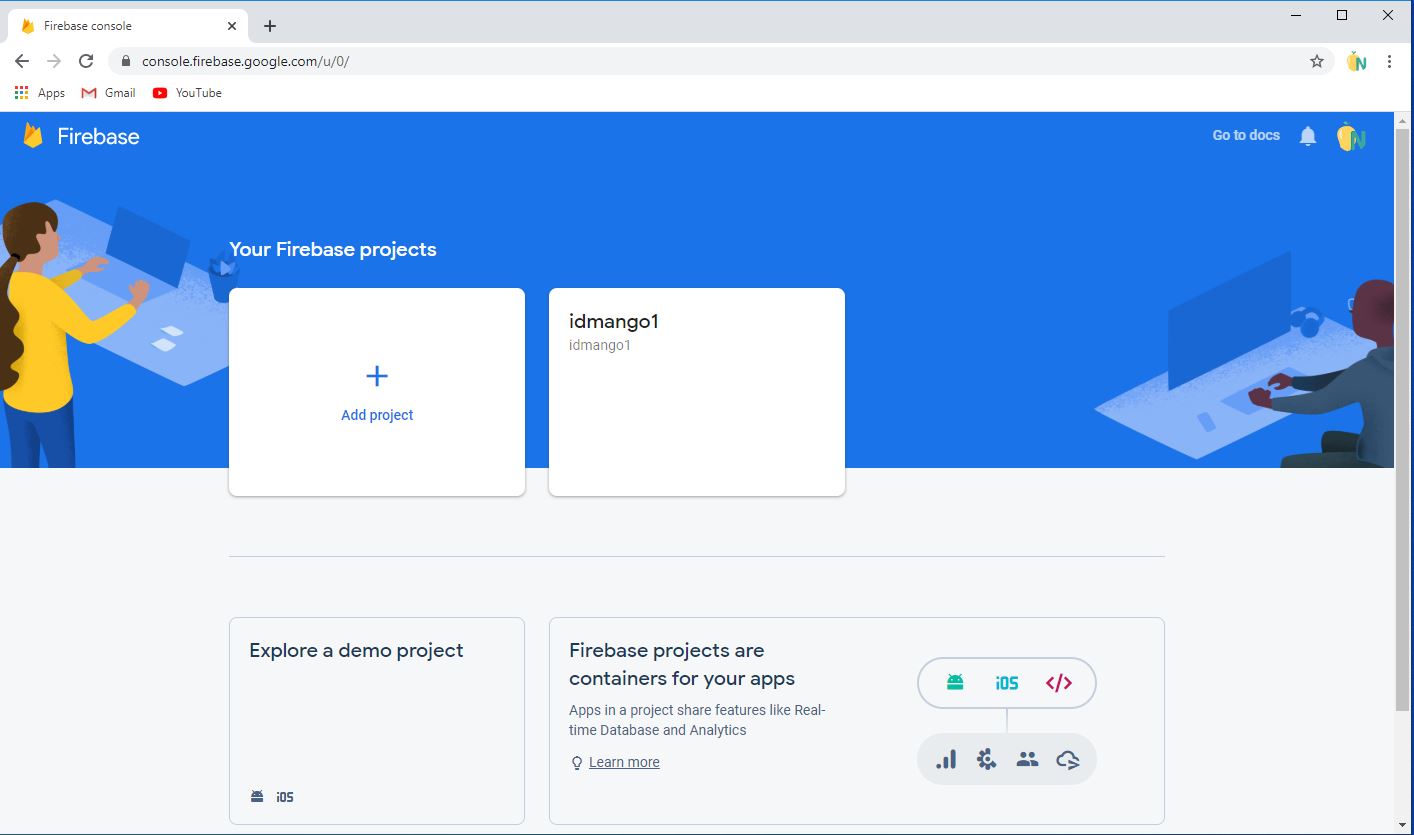
Task: Open notifications bell in Firebase header
Action: click(1307, 136)
